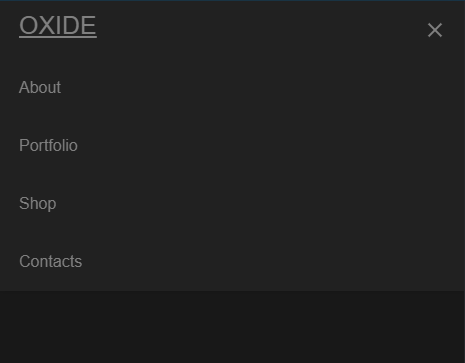Pick the first menu entry, About

point(40,87)
